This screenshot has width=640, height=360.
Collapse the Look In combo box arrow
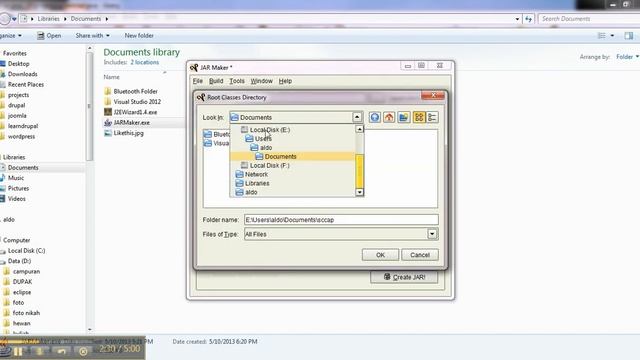click(357, 118)
